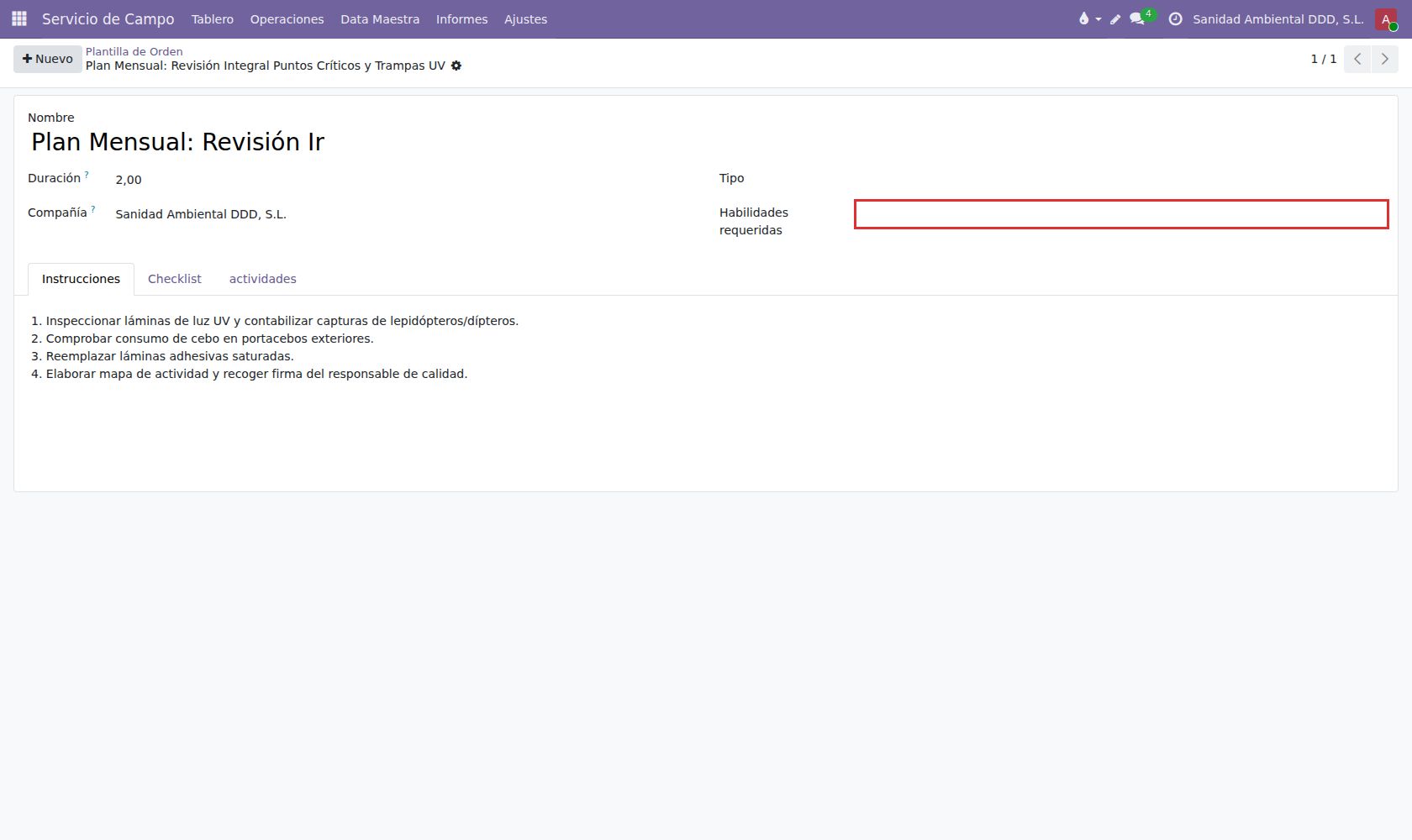Screen dimensions: 1412x840
Task: Click the Tipo field label
Action: pyautogui.click(x=732, y=178)
